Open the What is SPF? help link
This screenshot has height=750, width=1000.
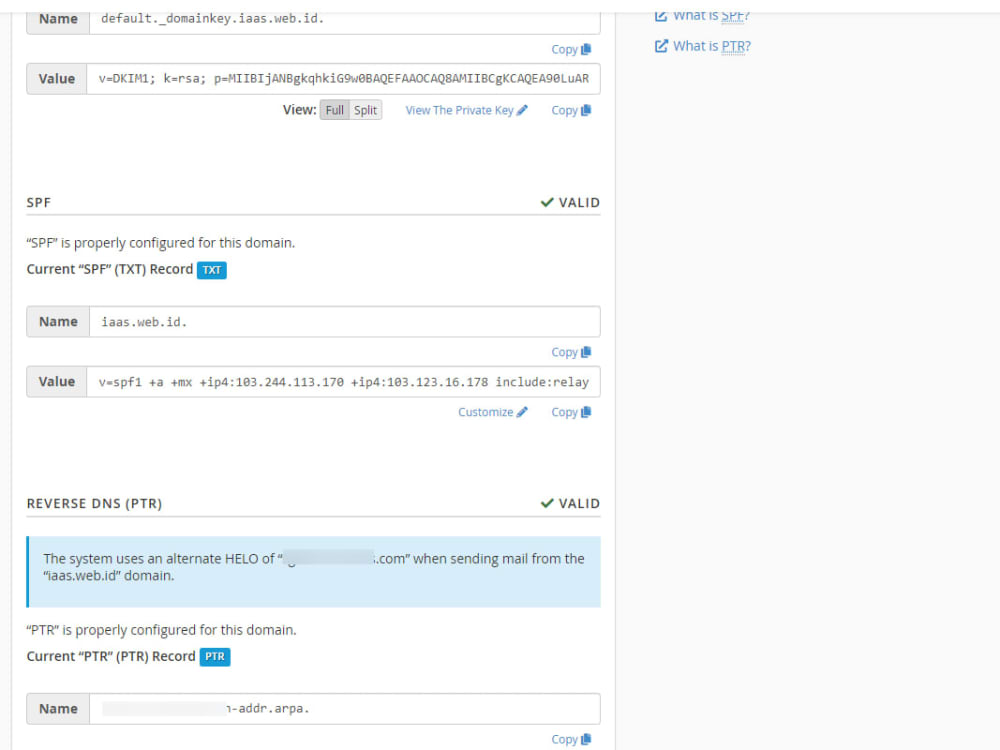point(712,16)
